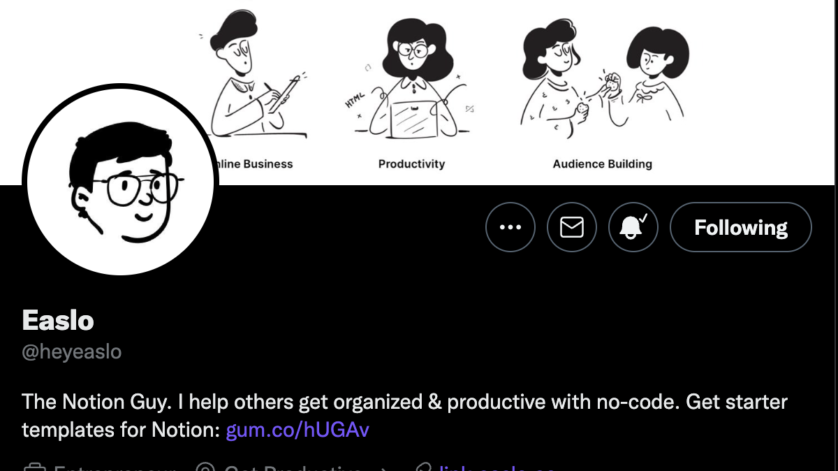View Easlo's profile picture
Screen dimensions: 838x471
coord(120,180)
